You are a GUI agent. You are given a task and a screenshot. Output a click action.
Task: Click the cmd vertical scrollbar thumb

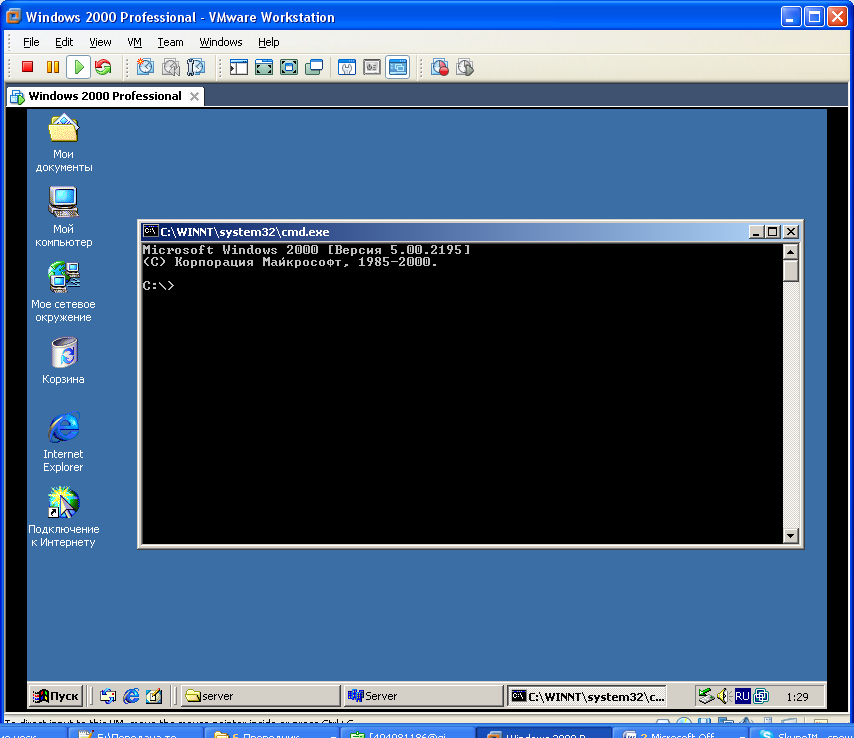click(x=791, y=270)
